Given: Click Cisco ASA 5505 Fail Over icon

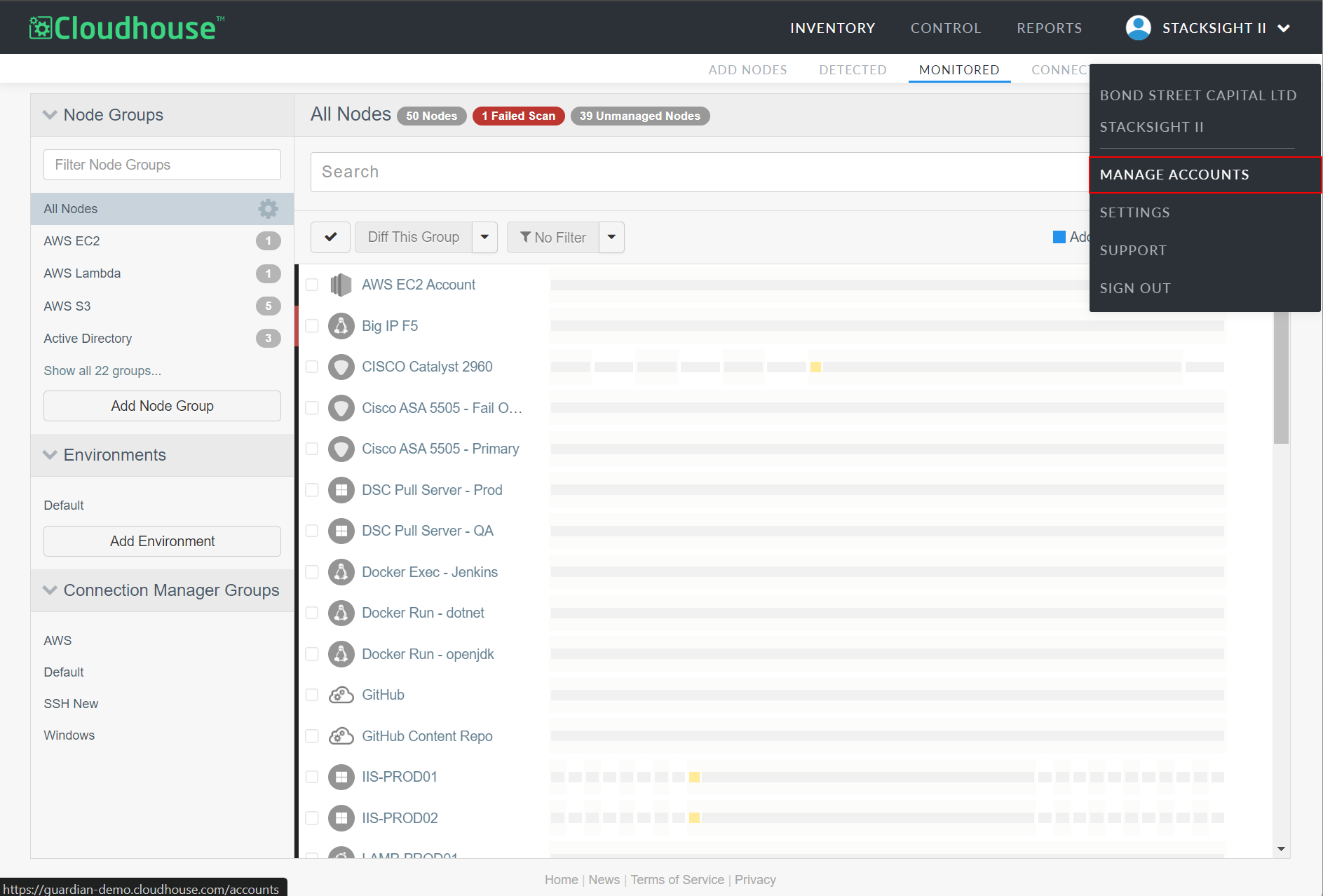Looking at the screenshot, I should [x=341, y=408].
